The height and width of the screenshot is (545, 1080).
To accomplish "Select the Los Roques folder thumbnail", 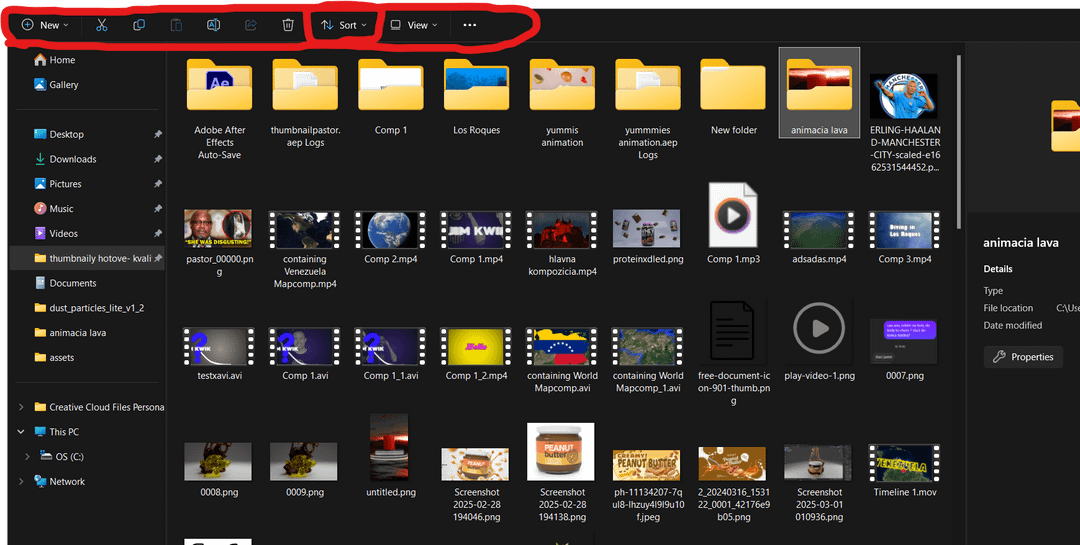I will 477,85.
